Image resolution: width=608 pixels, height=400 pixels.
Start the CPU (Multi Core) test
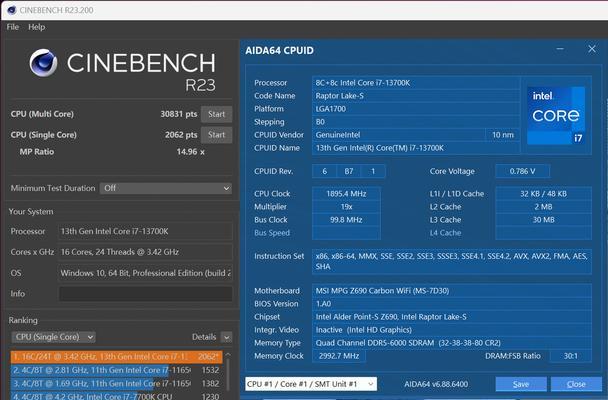(216, 114)
